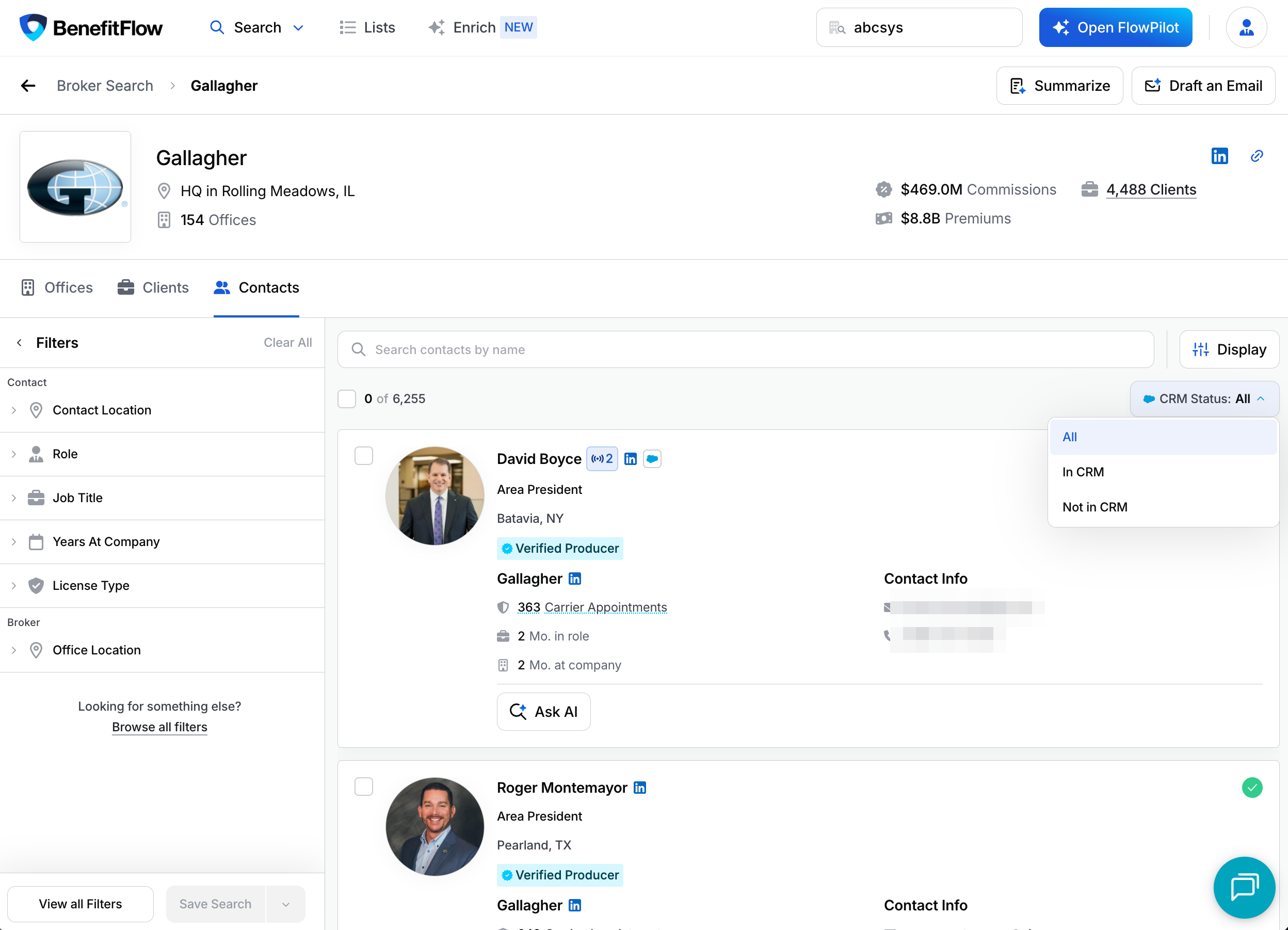Focus the top company search field with abcsys
1288x930 pixels.
[919, 27]
